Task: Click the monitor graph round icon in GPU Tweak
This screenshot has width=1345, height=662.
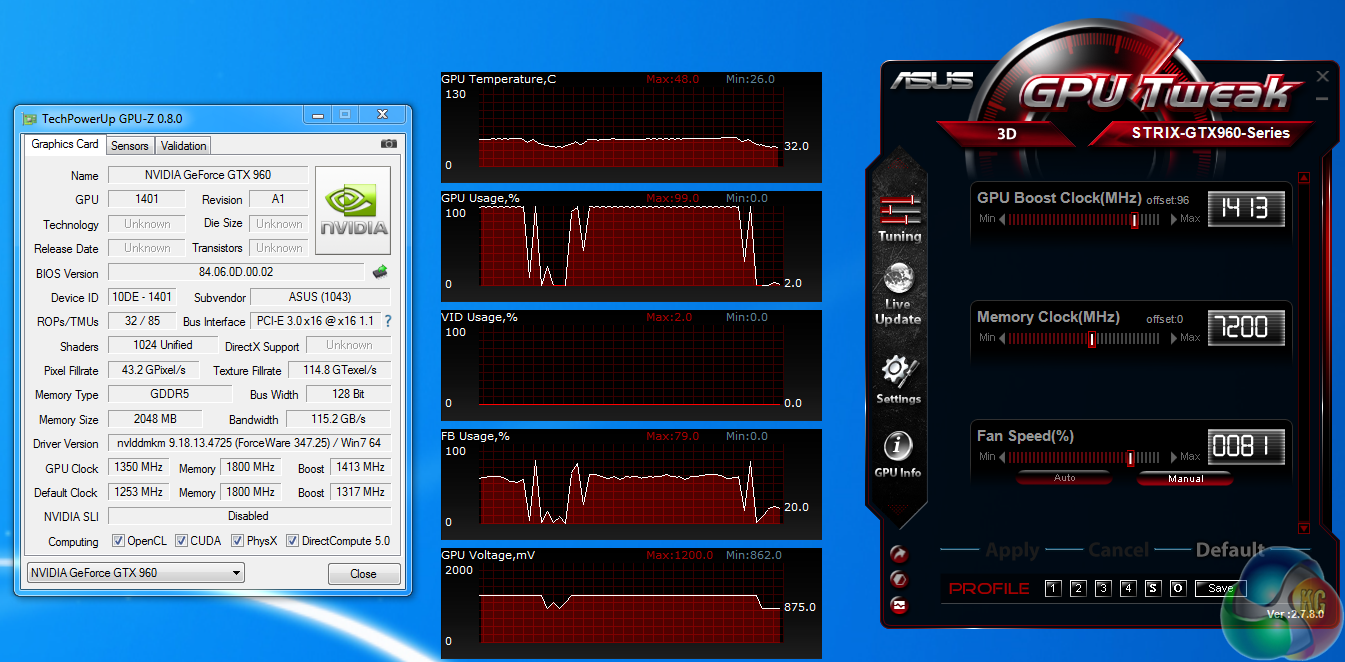Action: [x=898, y=605]
